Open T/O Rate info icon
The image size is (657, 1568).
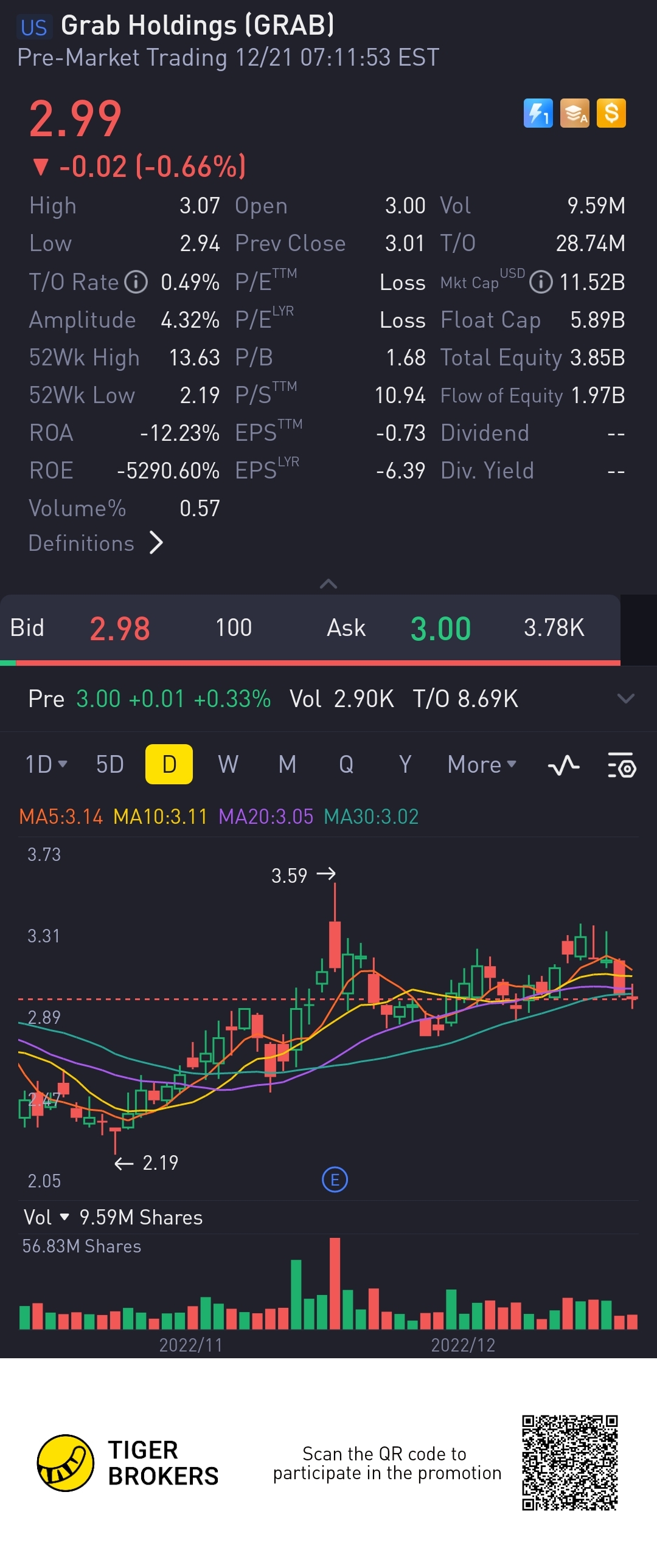tap(136, 283)
